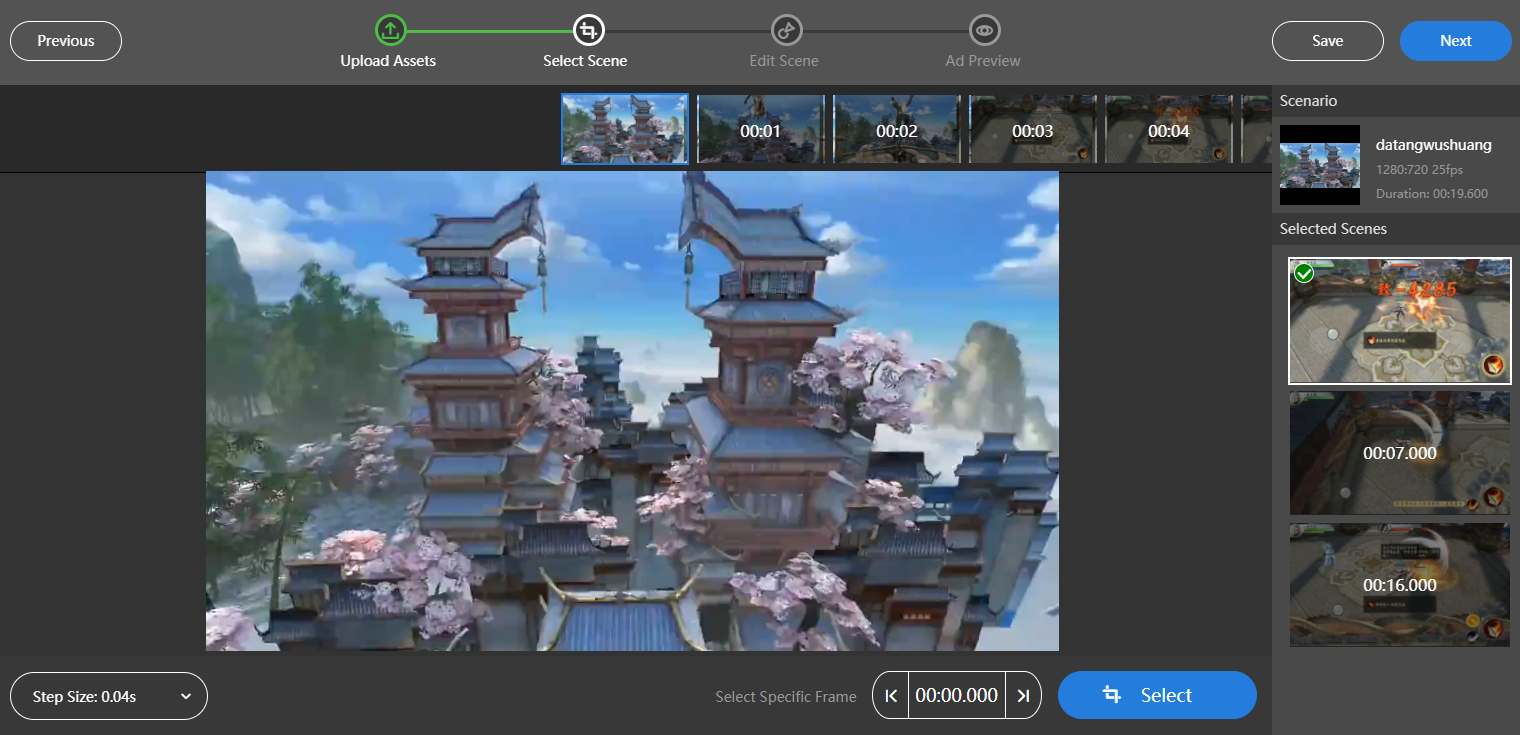Click the Scenario panel heading
Image resolution: width=1520 pixels, height=735 pixels.
coord(1308,101)
